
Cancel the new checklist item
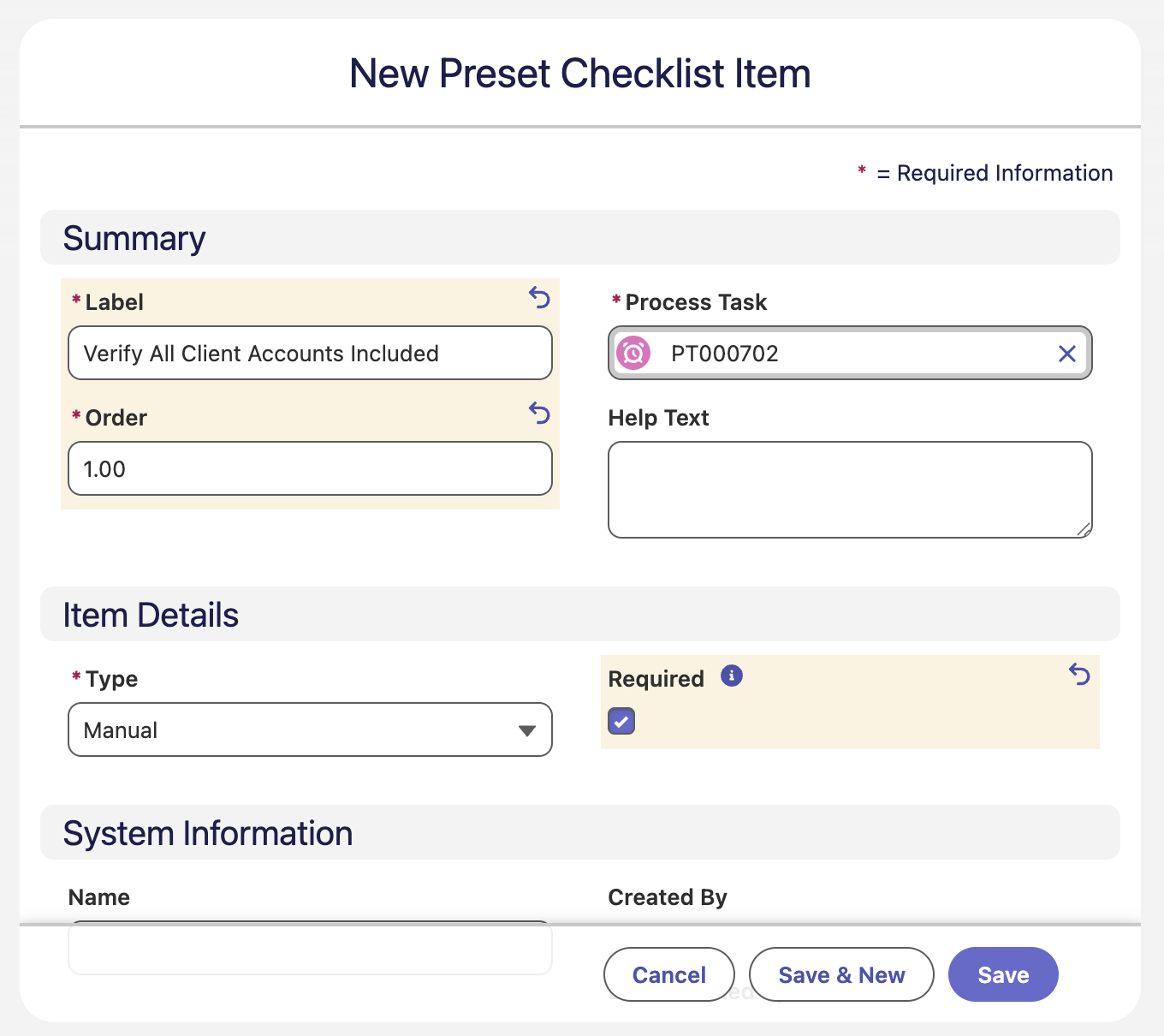(x=669, y=974)
